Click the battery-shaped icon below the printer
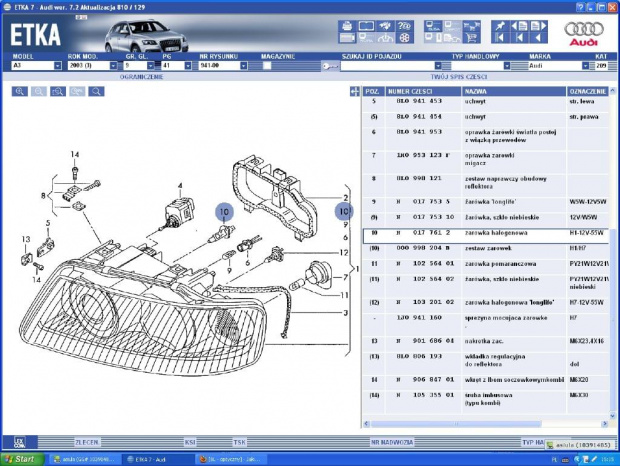The width and height of the screenshot is (620, 466). [347, 38]
